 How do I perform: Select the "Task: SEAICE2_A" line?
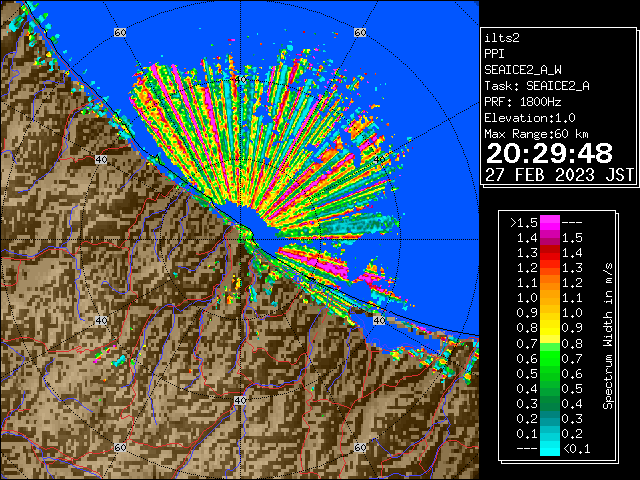(x=537, y=86)
